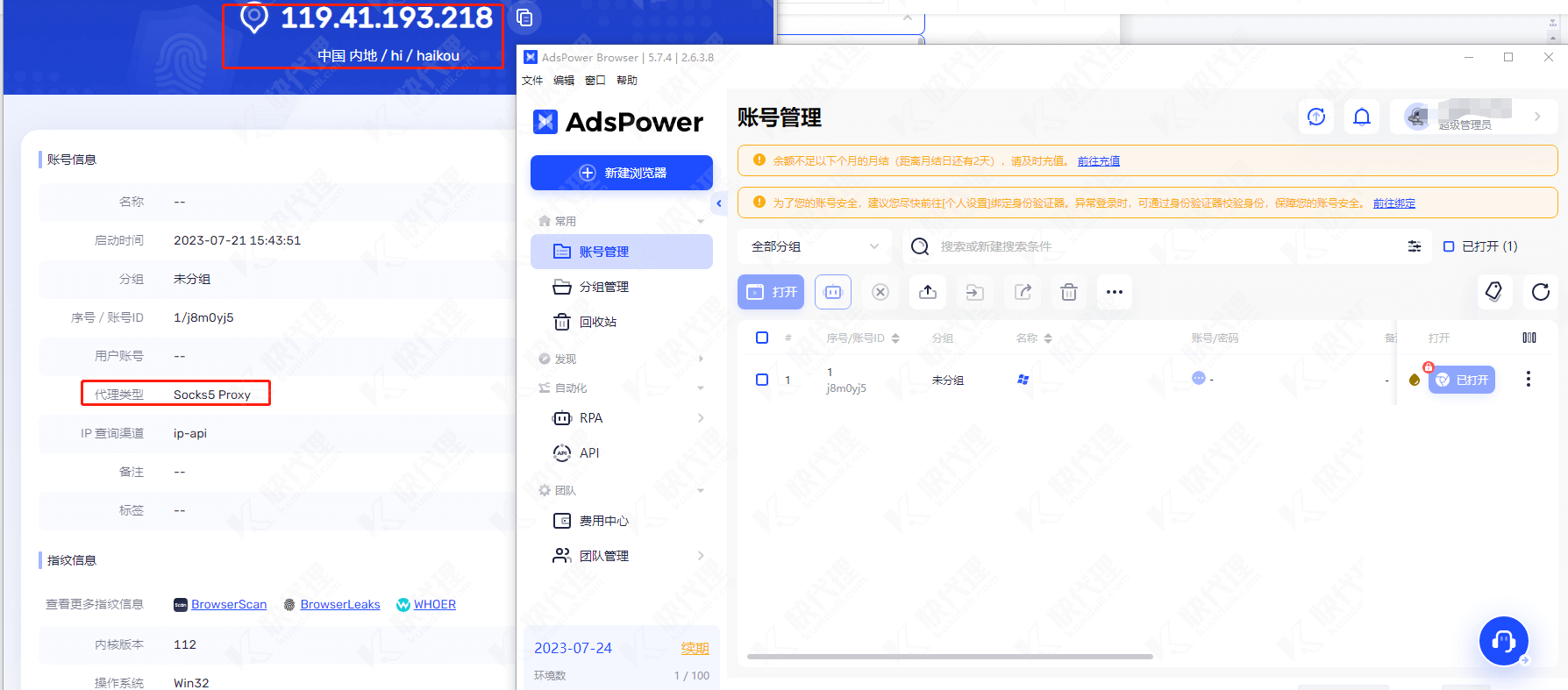Click the notification bell icon

[x=1361, y=117]
